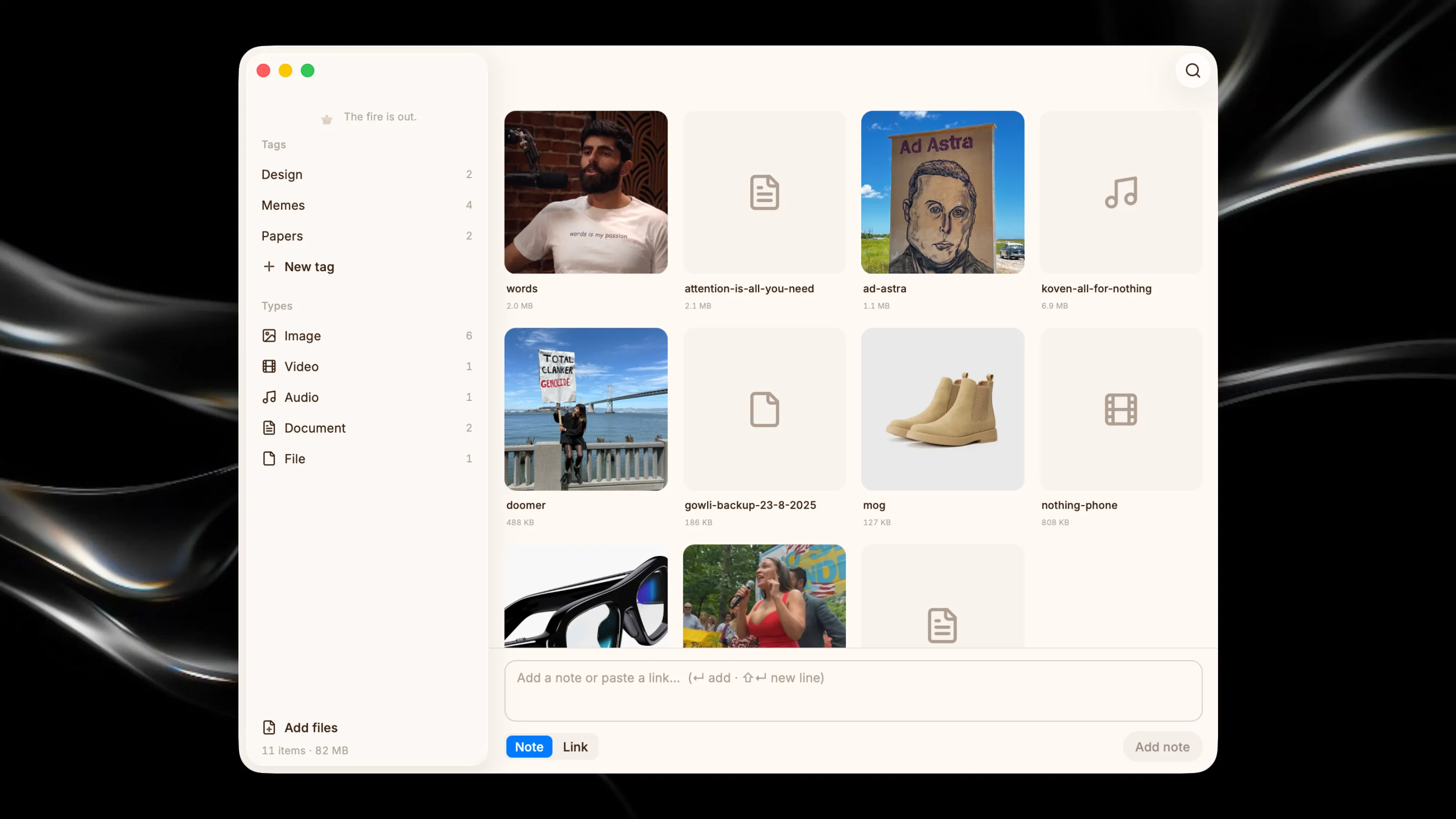Open the woman in red dress thumbnail
1456x819 pixels.
pyautogui.click(x=764, y=597)
